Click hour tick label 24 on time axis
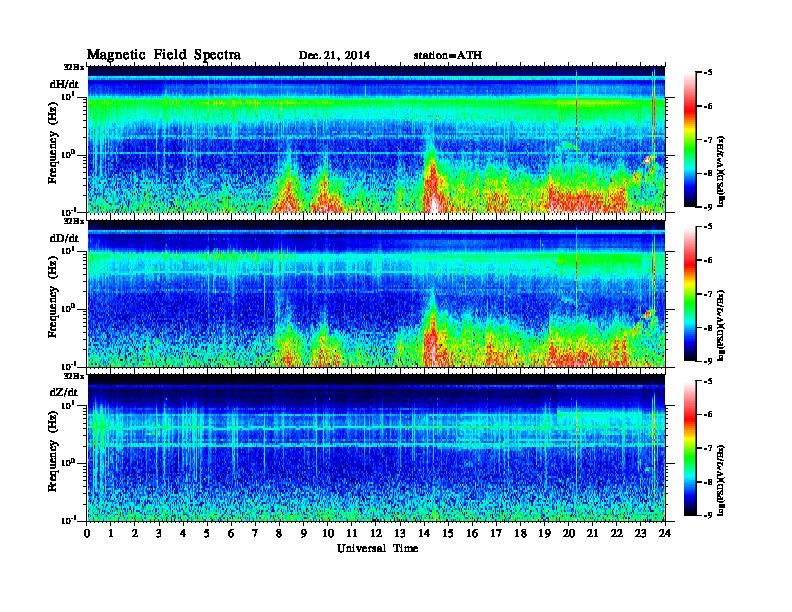Screen dimensions: 792x612 665,533
